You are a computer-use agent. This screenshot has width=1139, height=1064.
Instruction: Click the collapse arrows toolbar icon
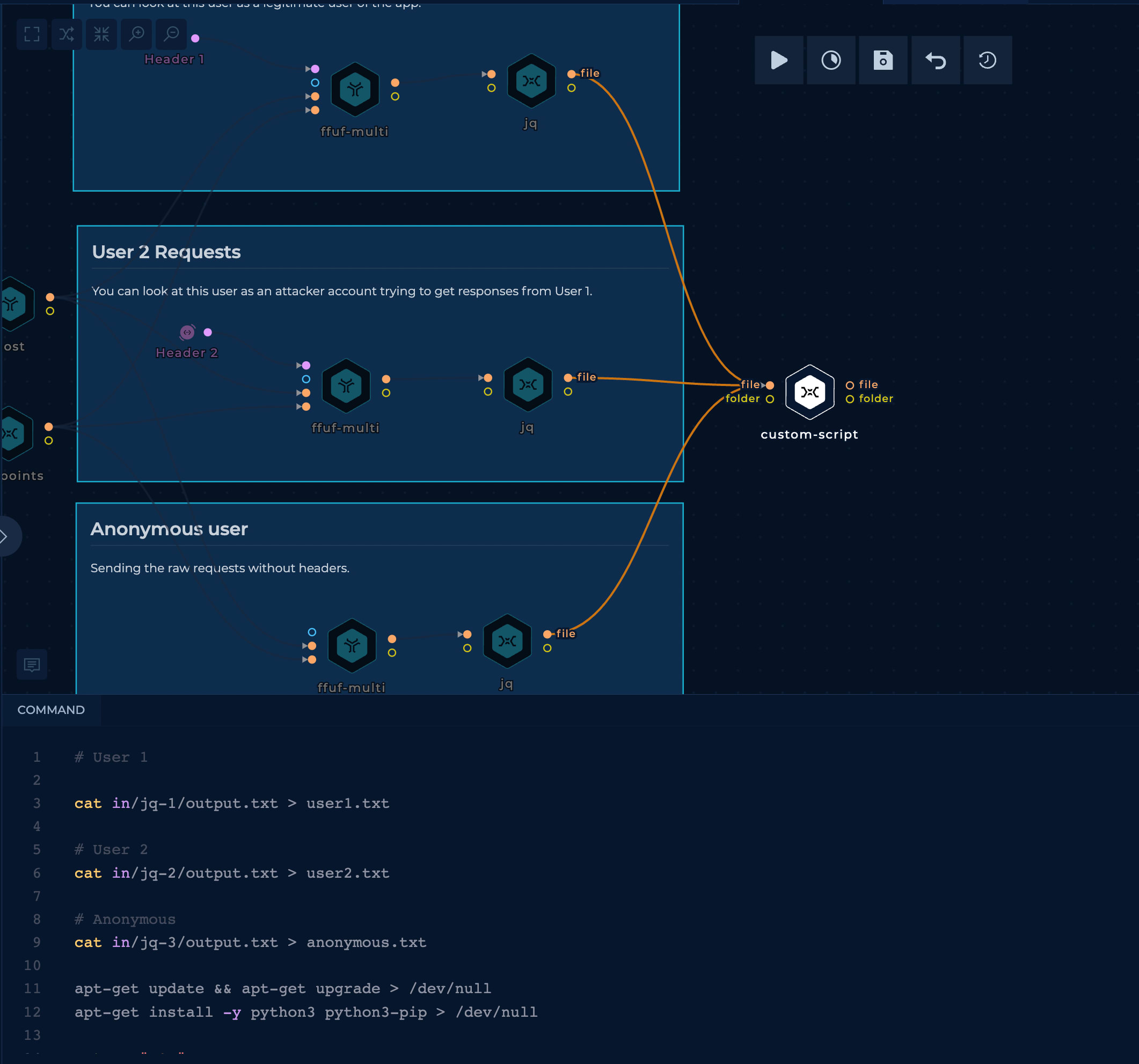point(101,34)
